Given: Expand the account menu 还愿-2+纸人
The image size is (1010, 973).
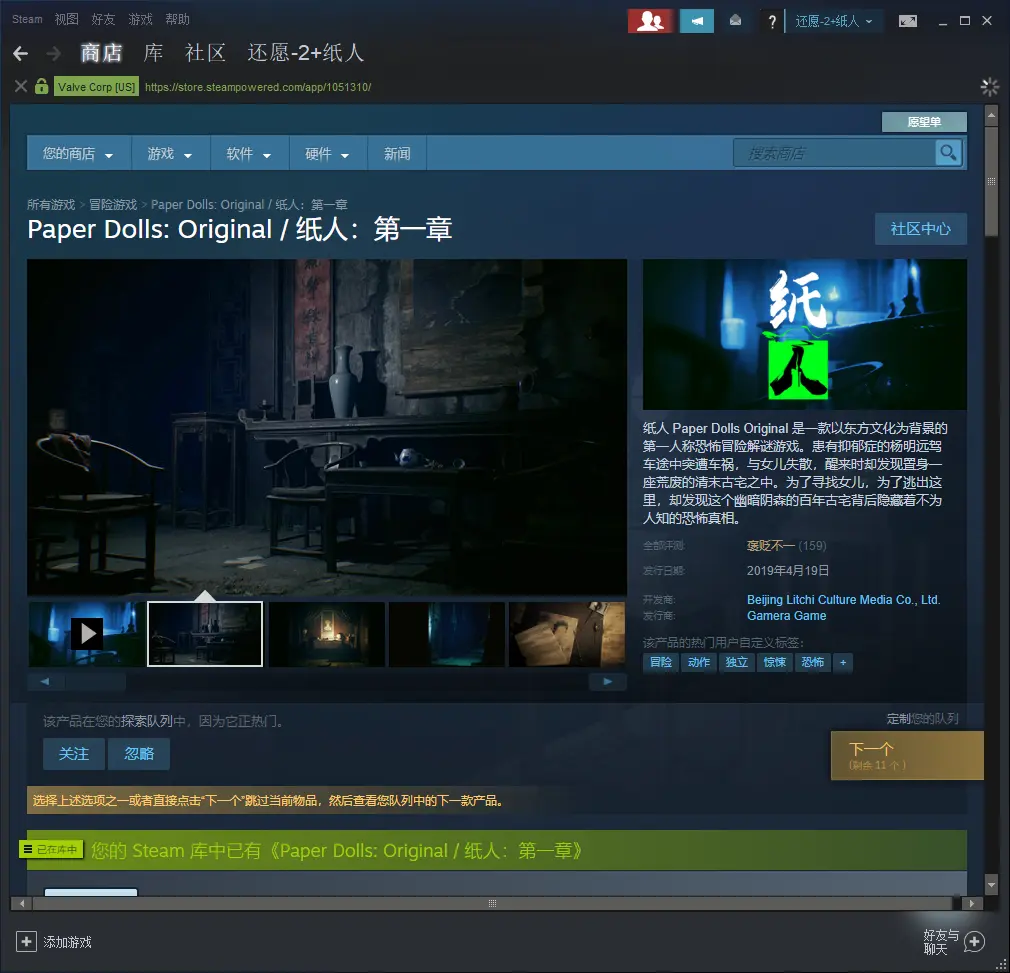Looking at the screenshot, I should (834, 21).
